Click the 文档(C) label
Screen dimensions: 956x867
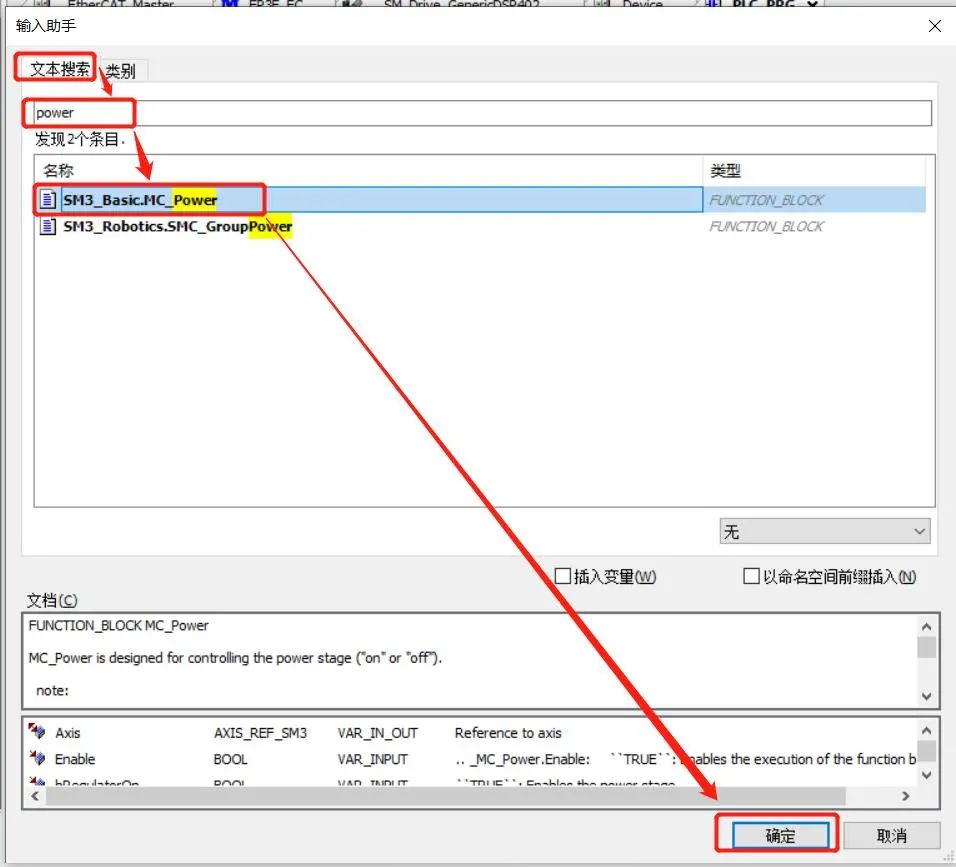coord(52,601)
